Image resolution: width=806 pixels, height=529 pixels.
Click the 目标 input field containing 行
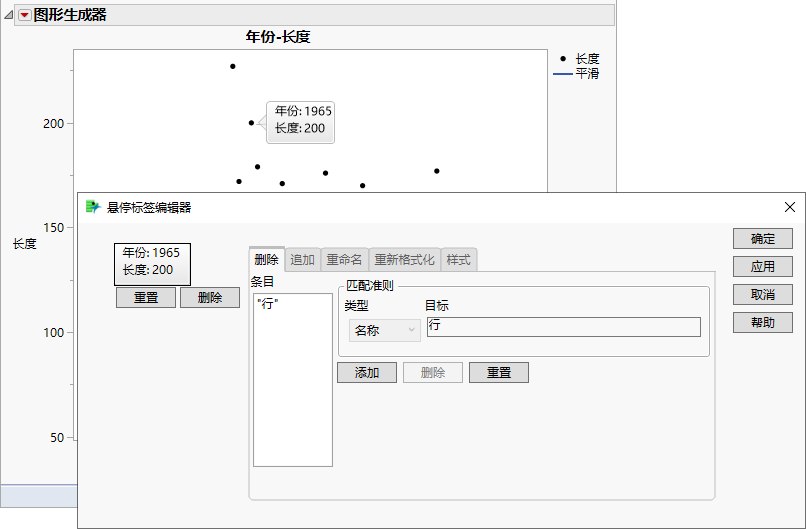(x=564, y=327)
